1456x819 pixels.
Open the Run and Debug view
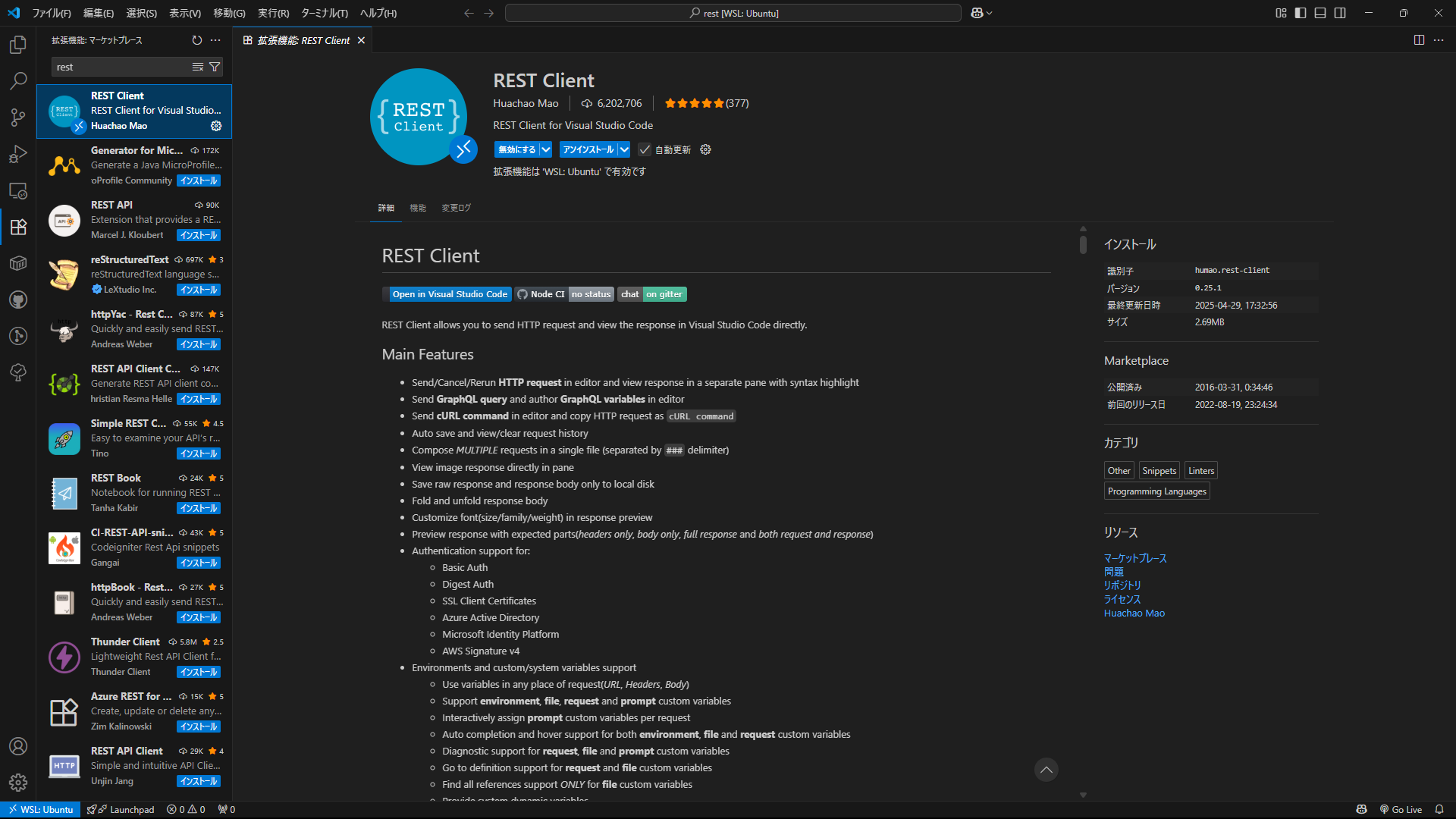[17, 154]
